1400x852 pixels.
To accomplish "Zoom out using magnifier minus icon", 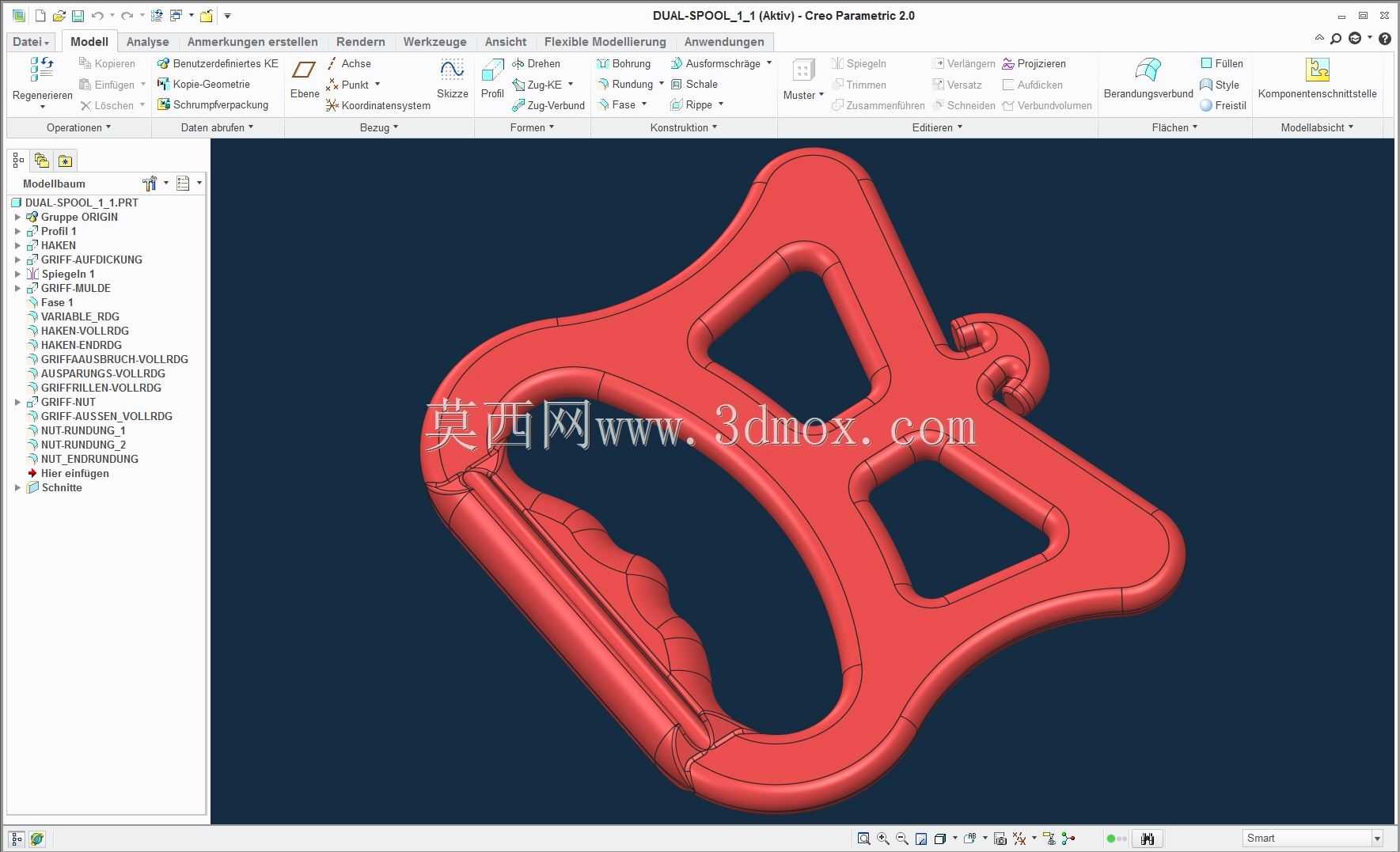I will pyautogui.click(x=901, y=839).
